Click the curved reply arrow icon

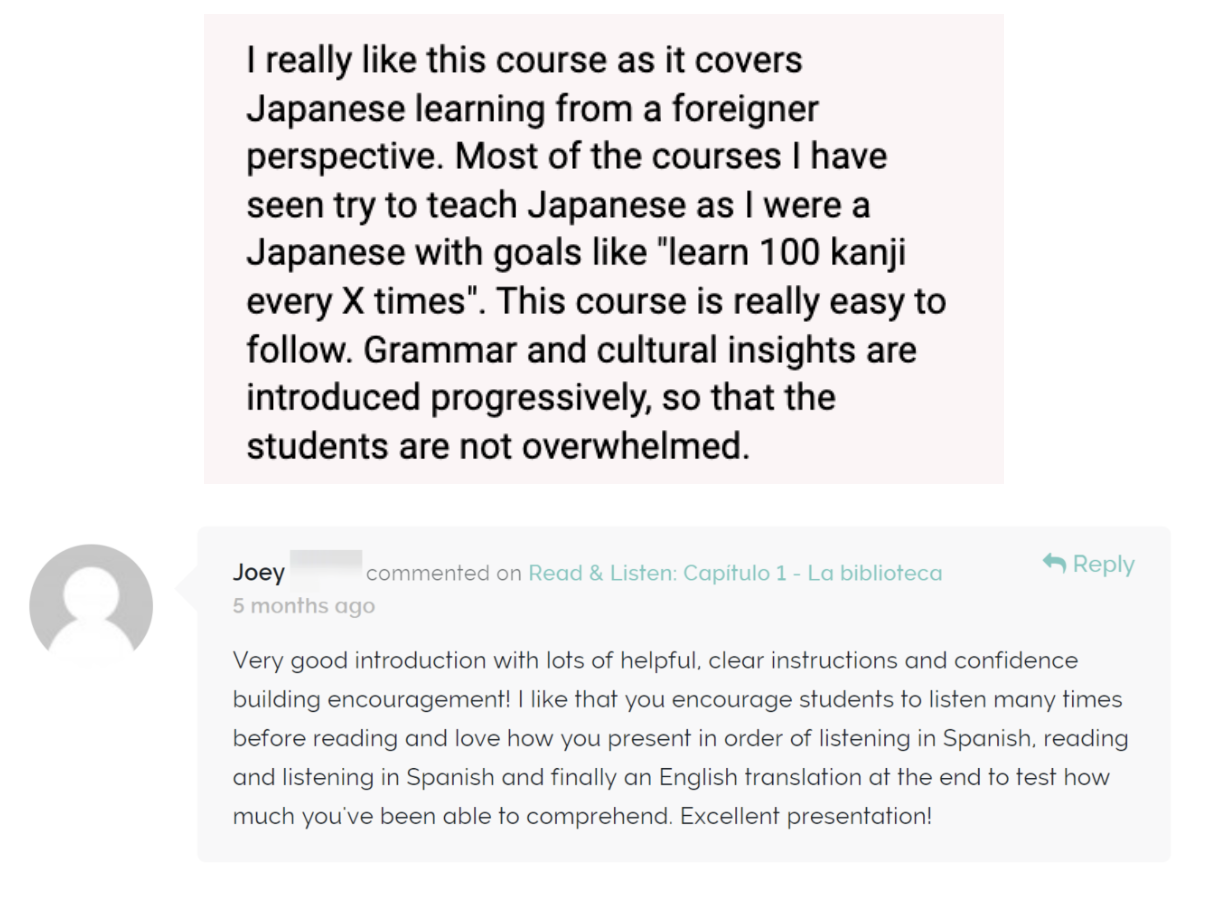[x=1054, y=563]
